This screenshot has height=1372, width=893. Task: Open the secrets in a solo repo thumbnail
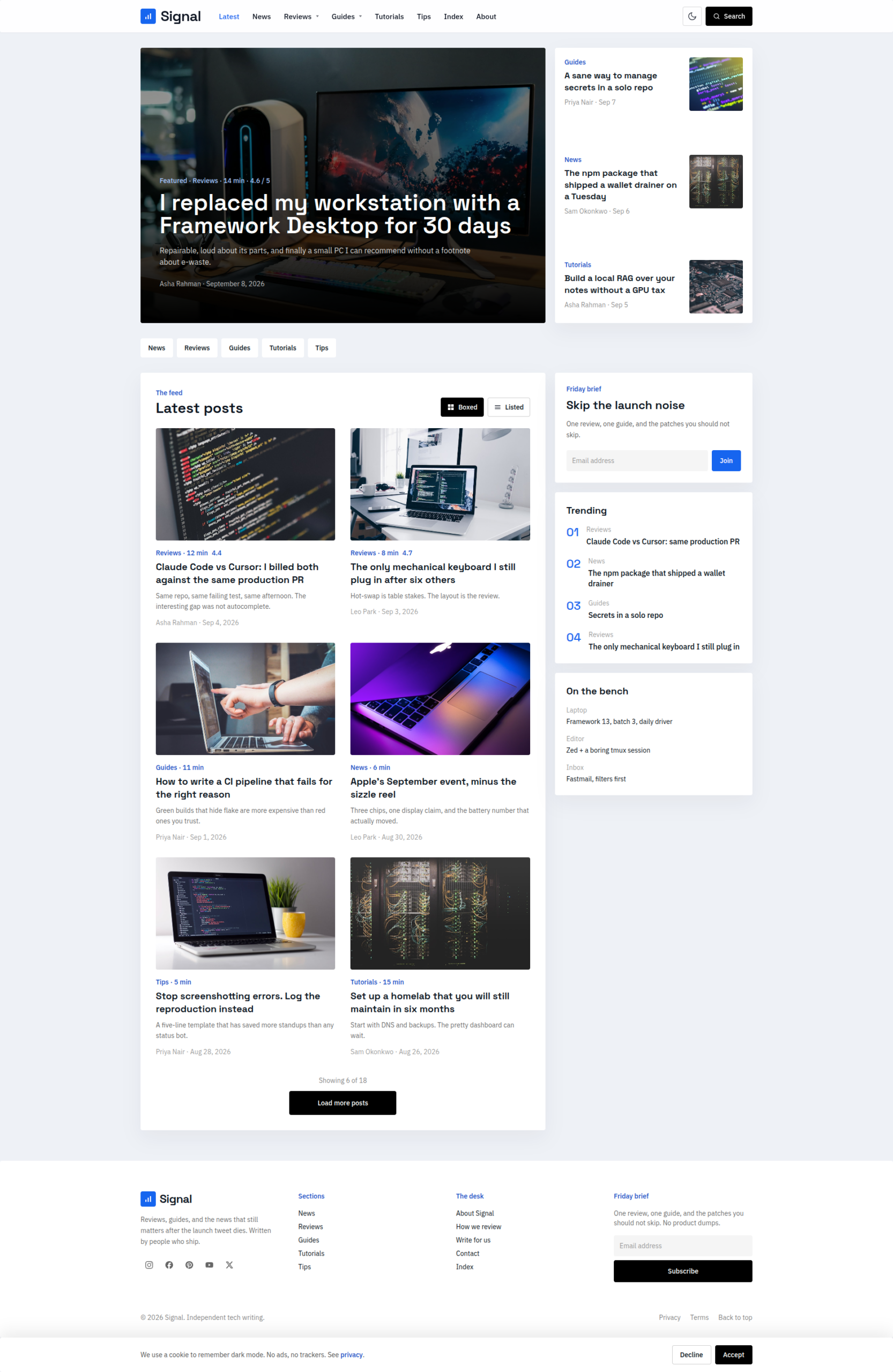point(716,84)
